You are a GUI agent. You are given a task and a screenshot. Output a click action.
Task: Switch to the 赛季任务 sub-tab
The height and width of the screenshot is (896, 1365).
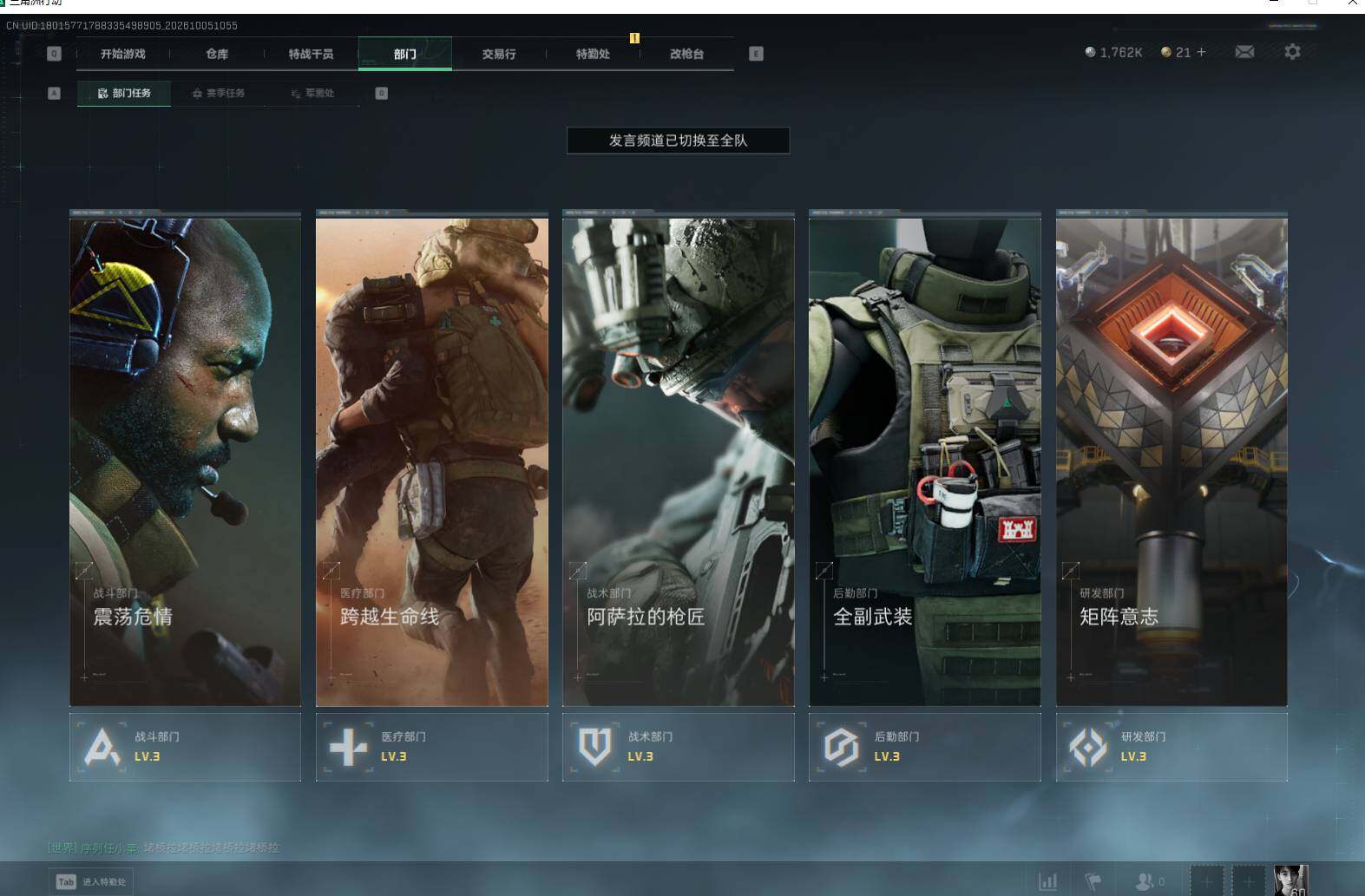tap(219, 93)
